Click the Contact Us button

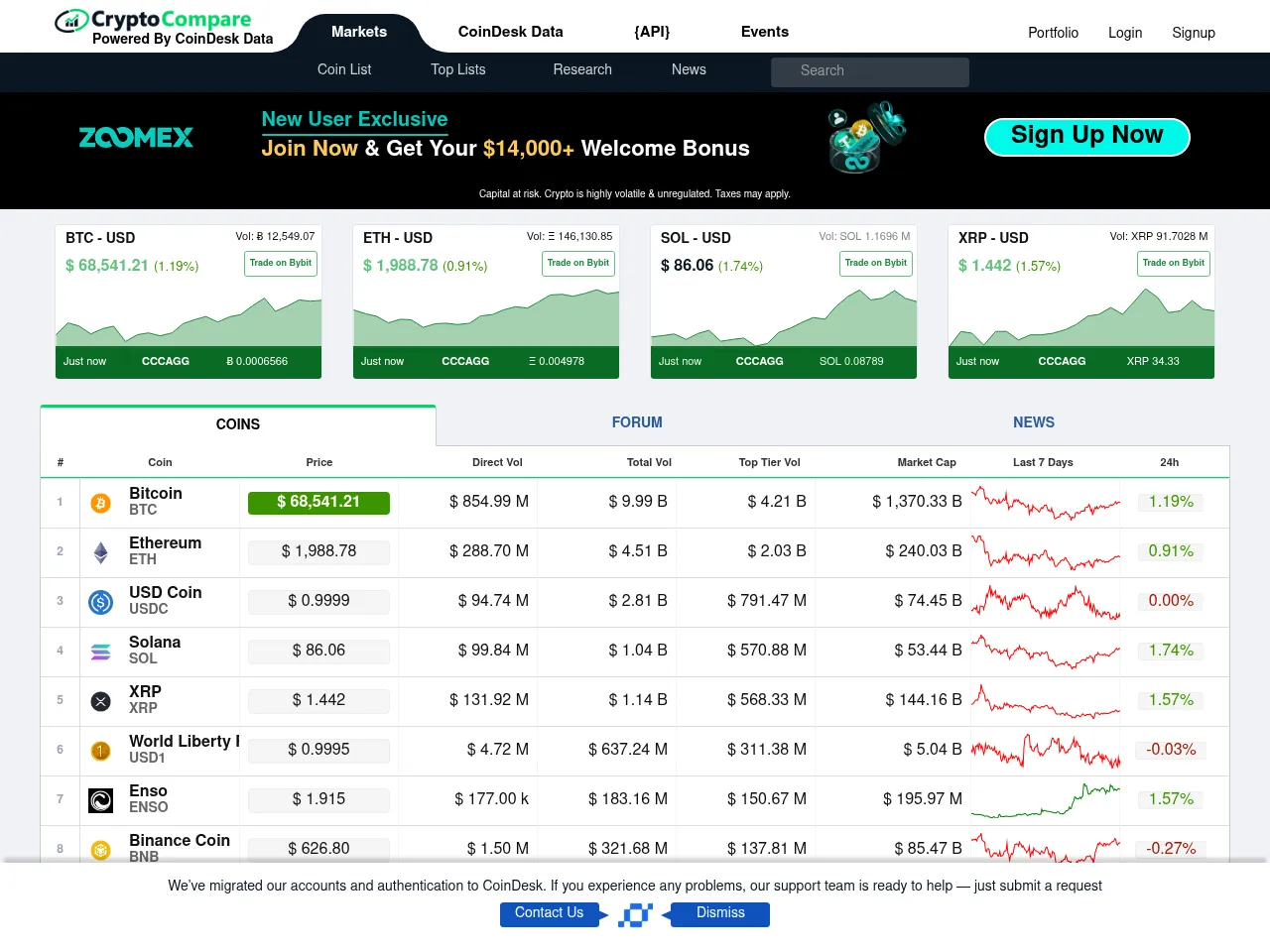(x=548, y=912)
